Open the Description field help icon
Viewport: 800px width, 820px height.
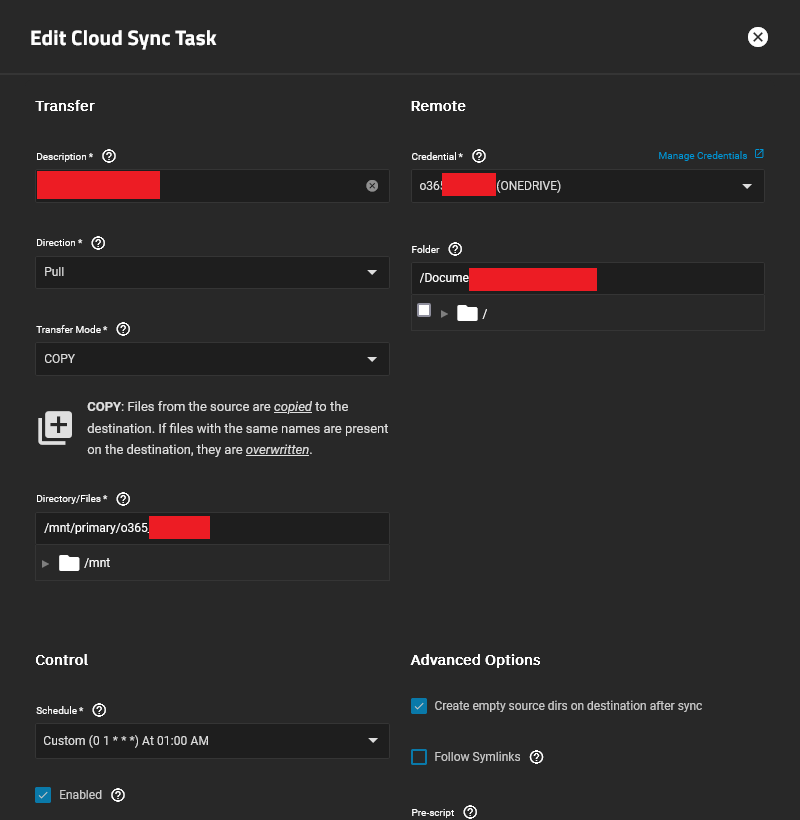click(109, 156)
